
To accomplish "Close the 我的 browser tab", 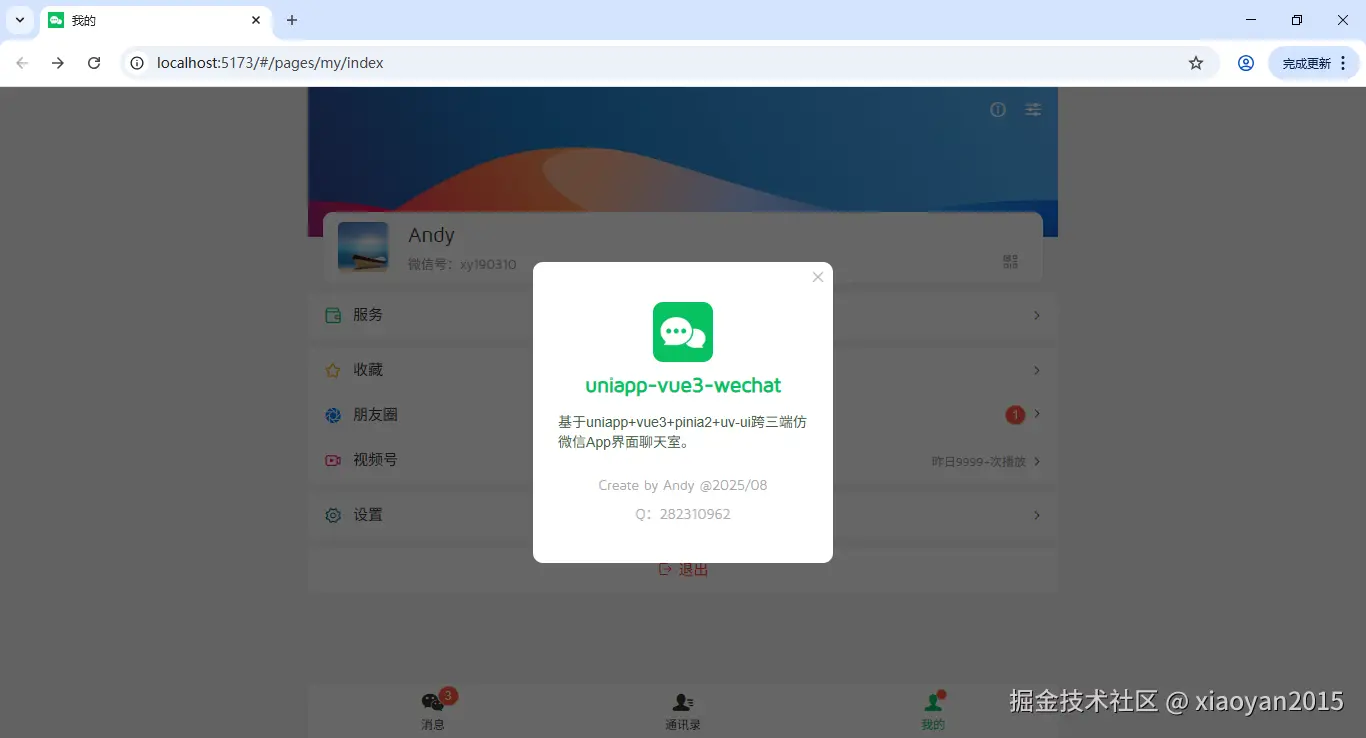I will (256, 20).
